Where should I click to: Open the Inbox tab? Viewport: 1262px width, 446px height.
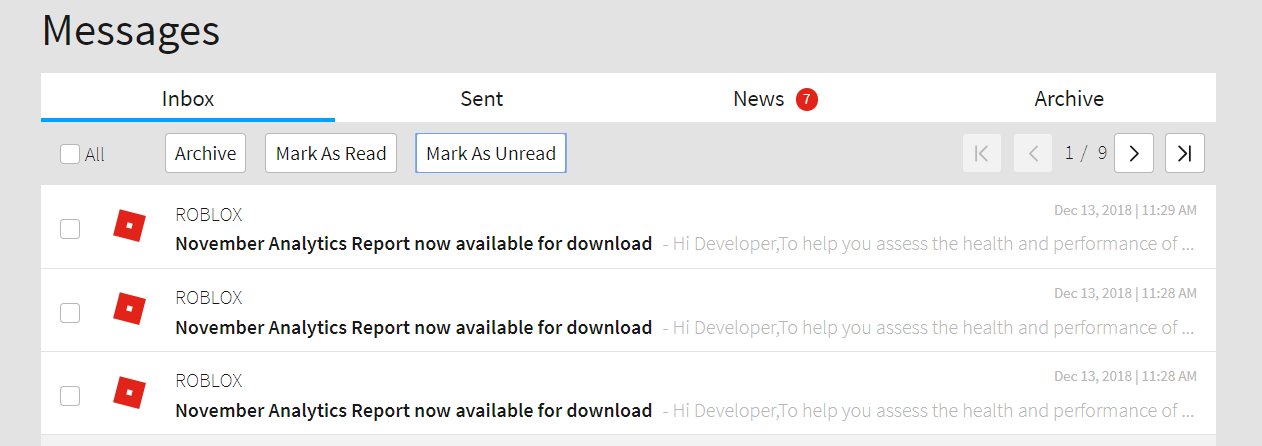(x=188, y=98)
